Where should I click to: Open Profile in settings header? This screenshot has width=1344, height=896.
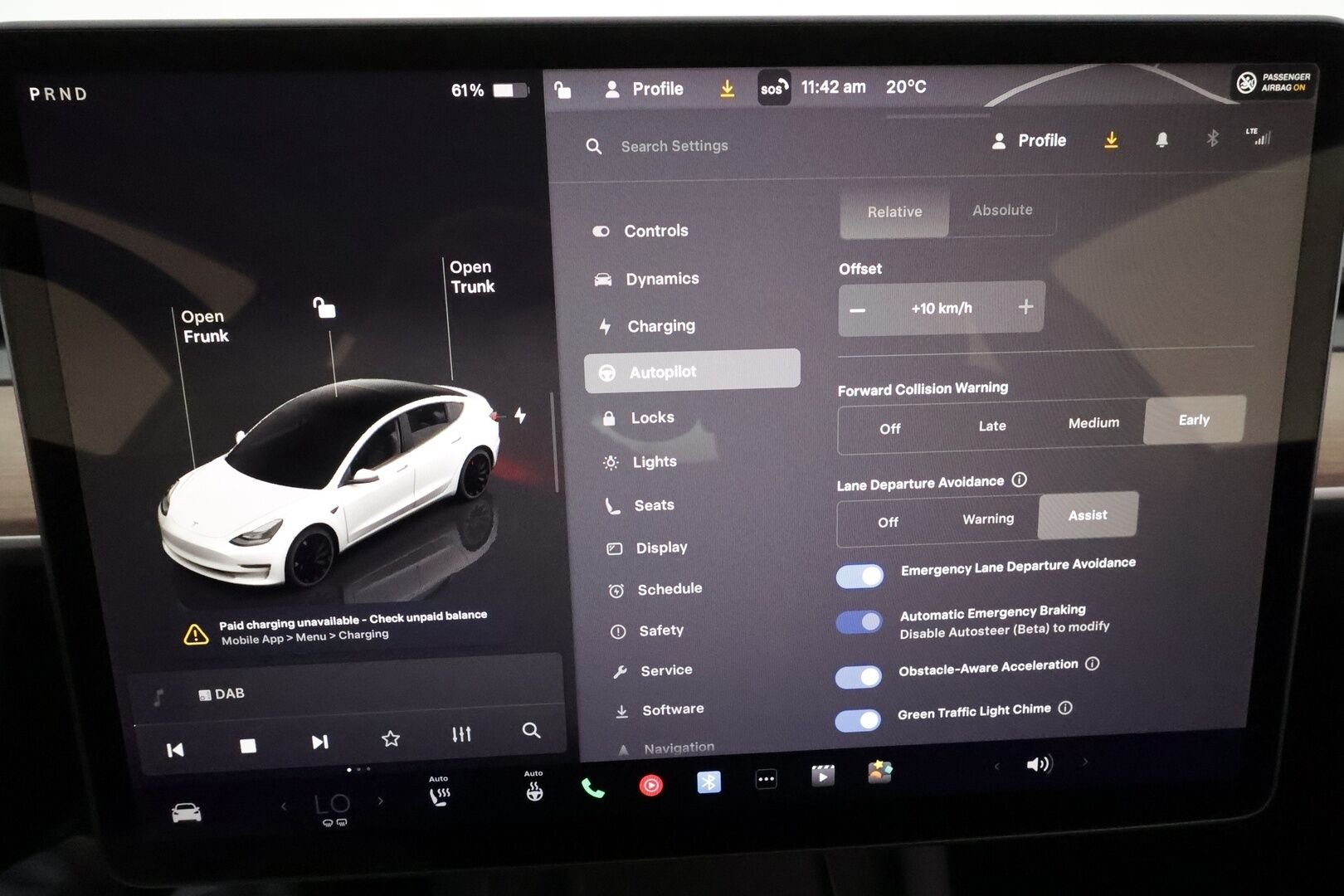[1030, 141]
